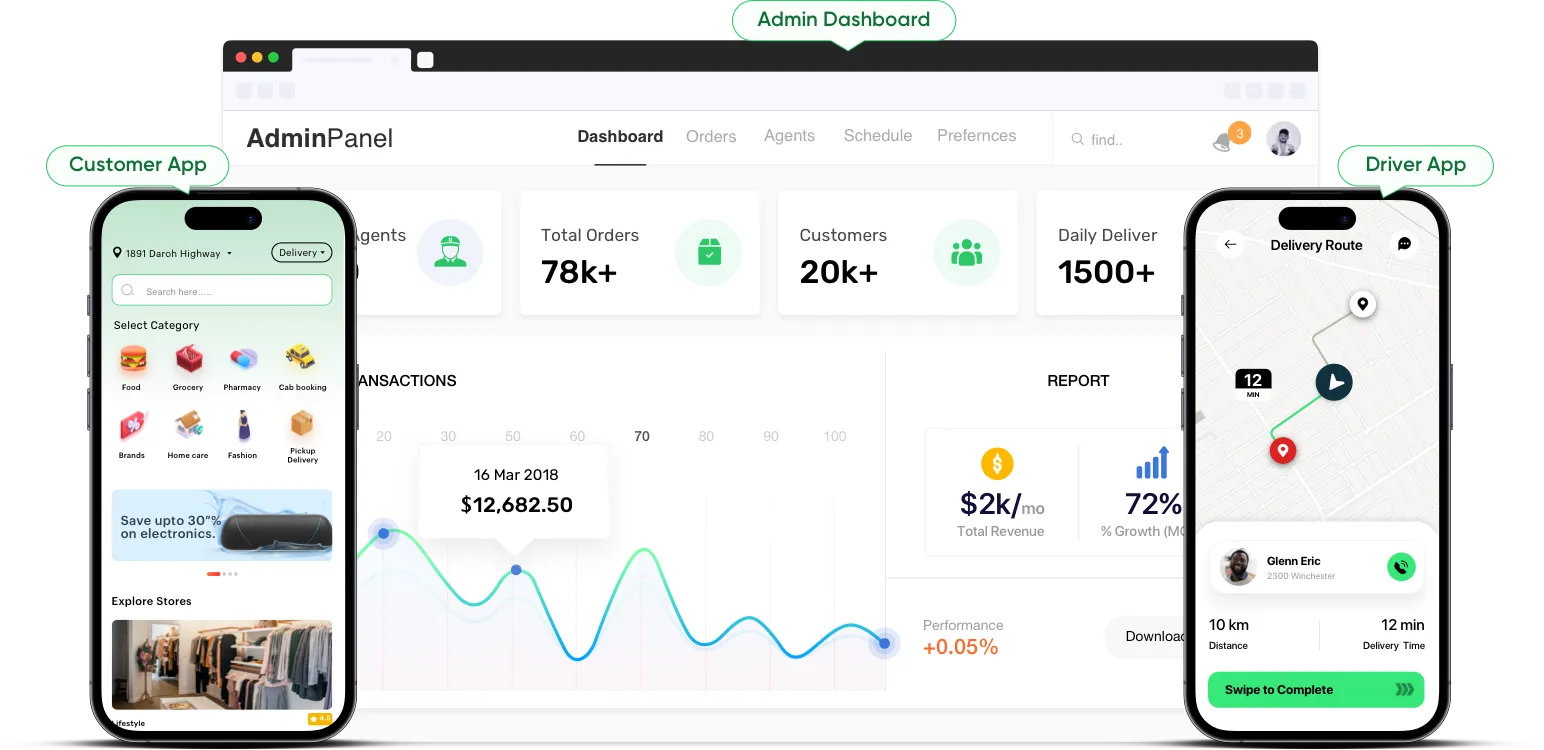
Task: Click the $2k/mo Total Revenue value
Action: [1001, 503]
